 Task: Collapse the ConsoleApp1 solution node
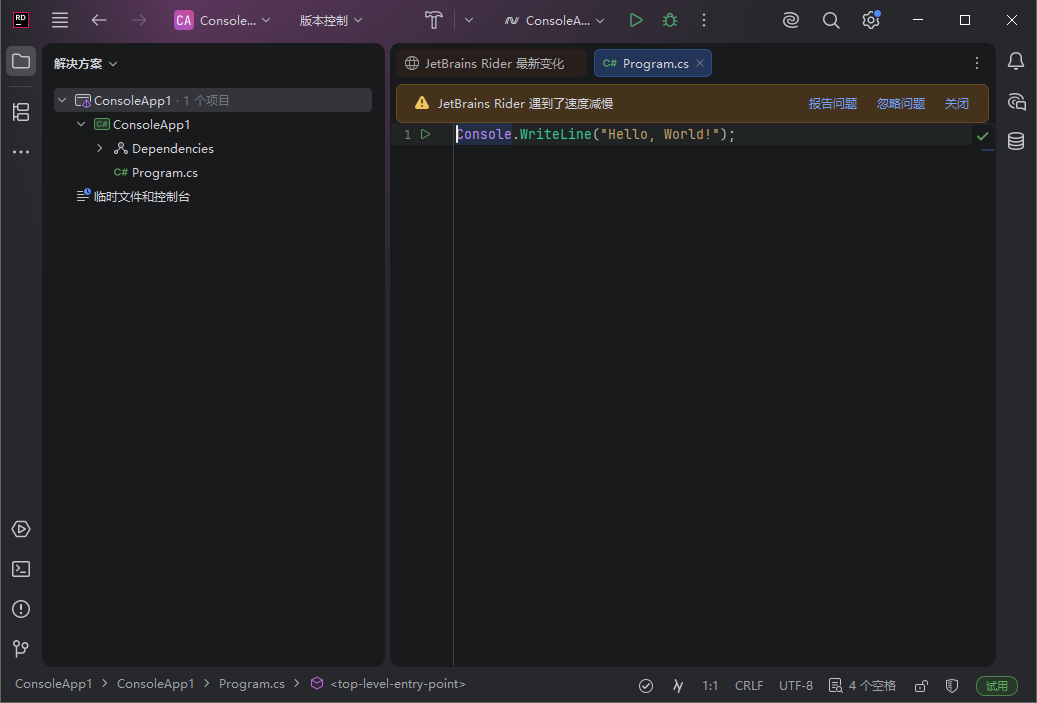61,99
